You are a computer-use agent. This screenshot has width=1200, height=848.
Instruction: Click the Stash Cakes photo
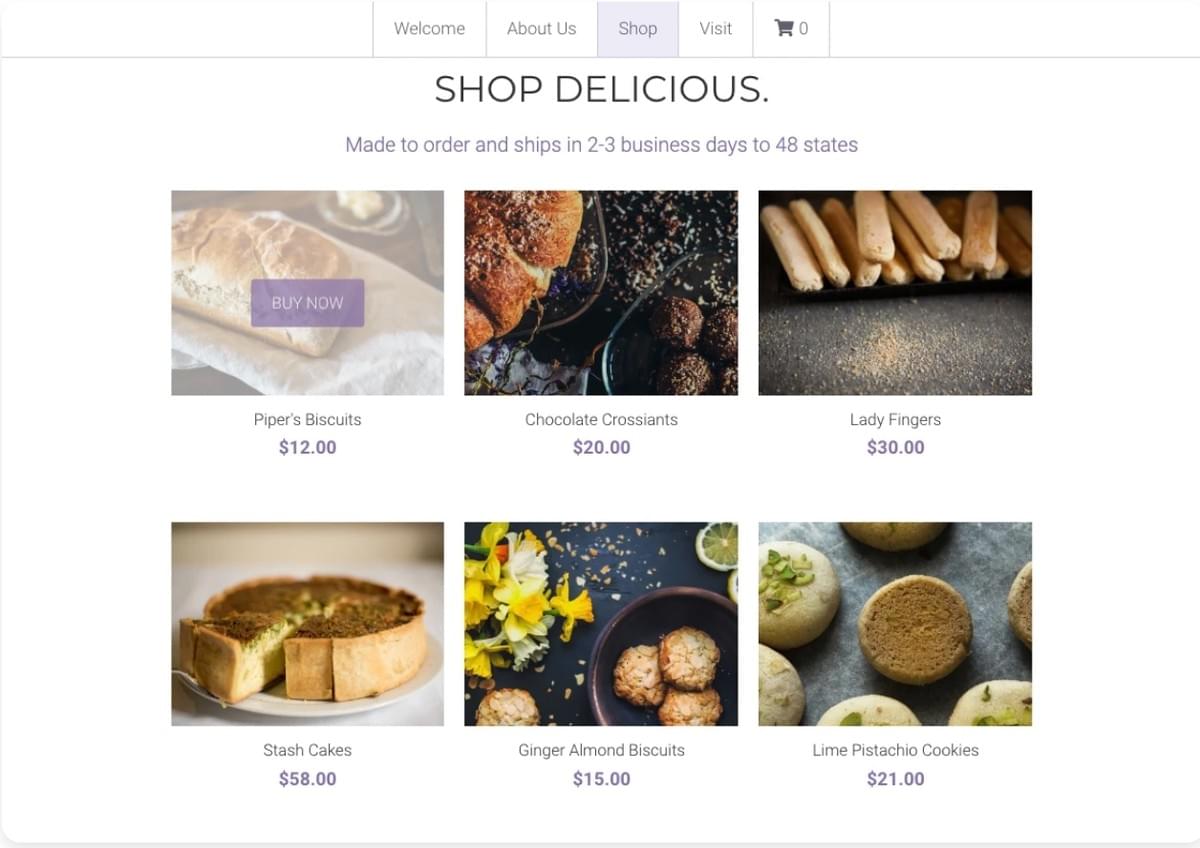click(x=307, y=622)
